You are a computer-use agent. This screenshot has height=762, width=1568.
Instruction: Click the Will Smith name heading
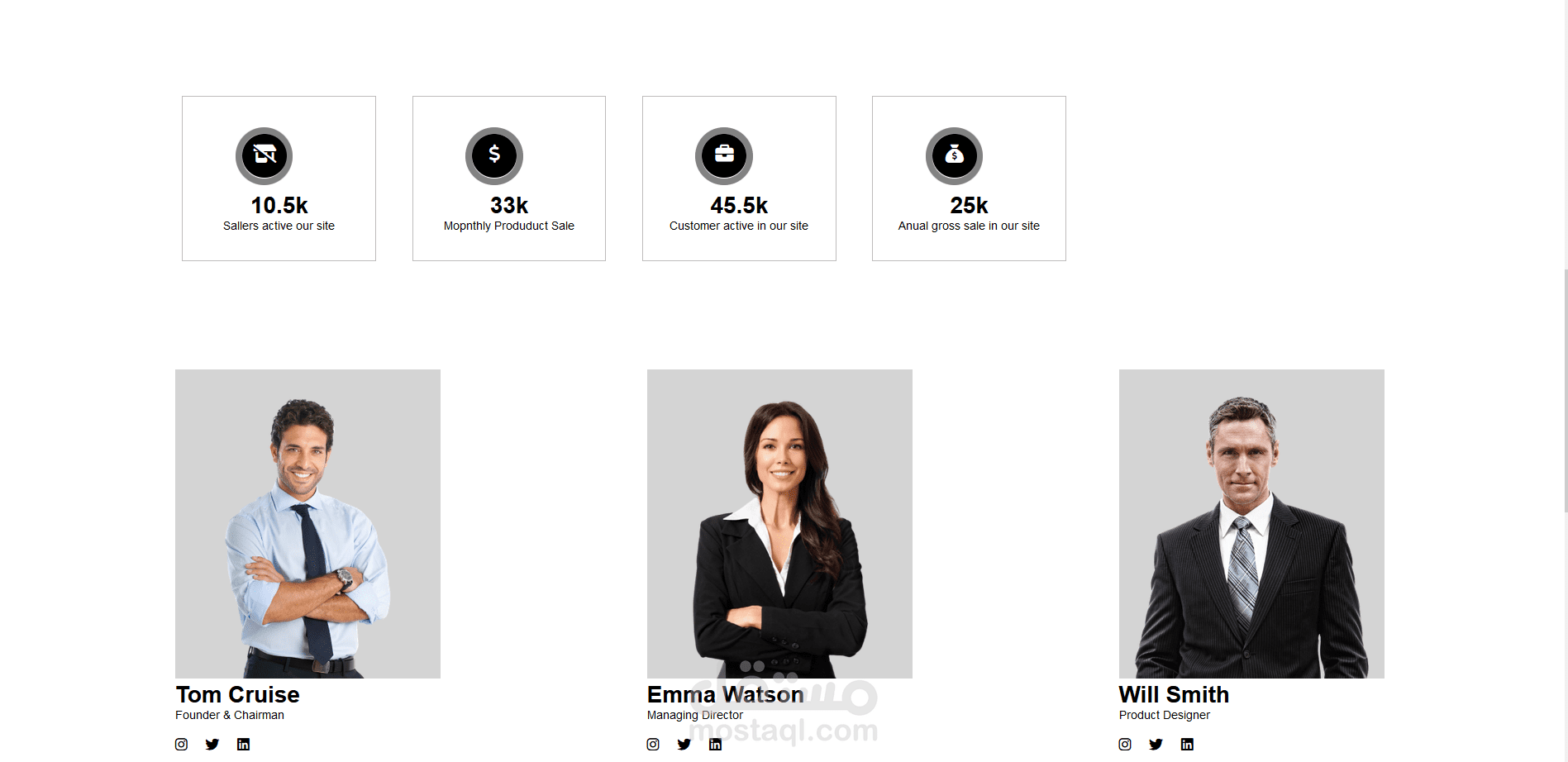tap(1174, 694)
